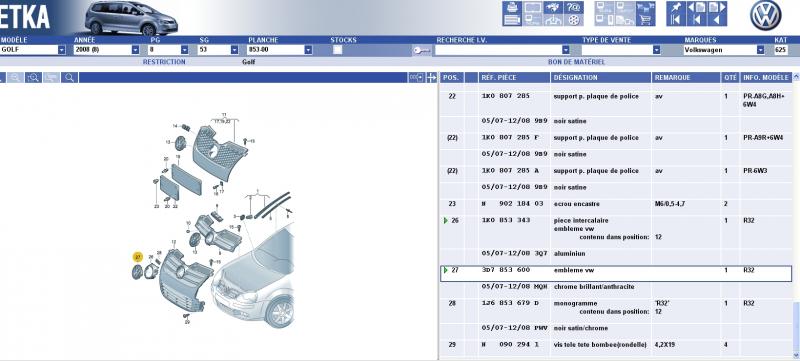The width and height of the screenshot is (800, 361).
Task: Click the film reel icon
Action: point(574,20)
